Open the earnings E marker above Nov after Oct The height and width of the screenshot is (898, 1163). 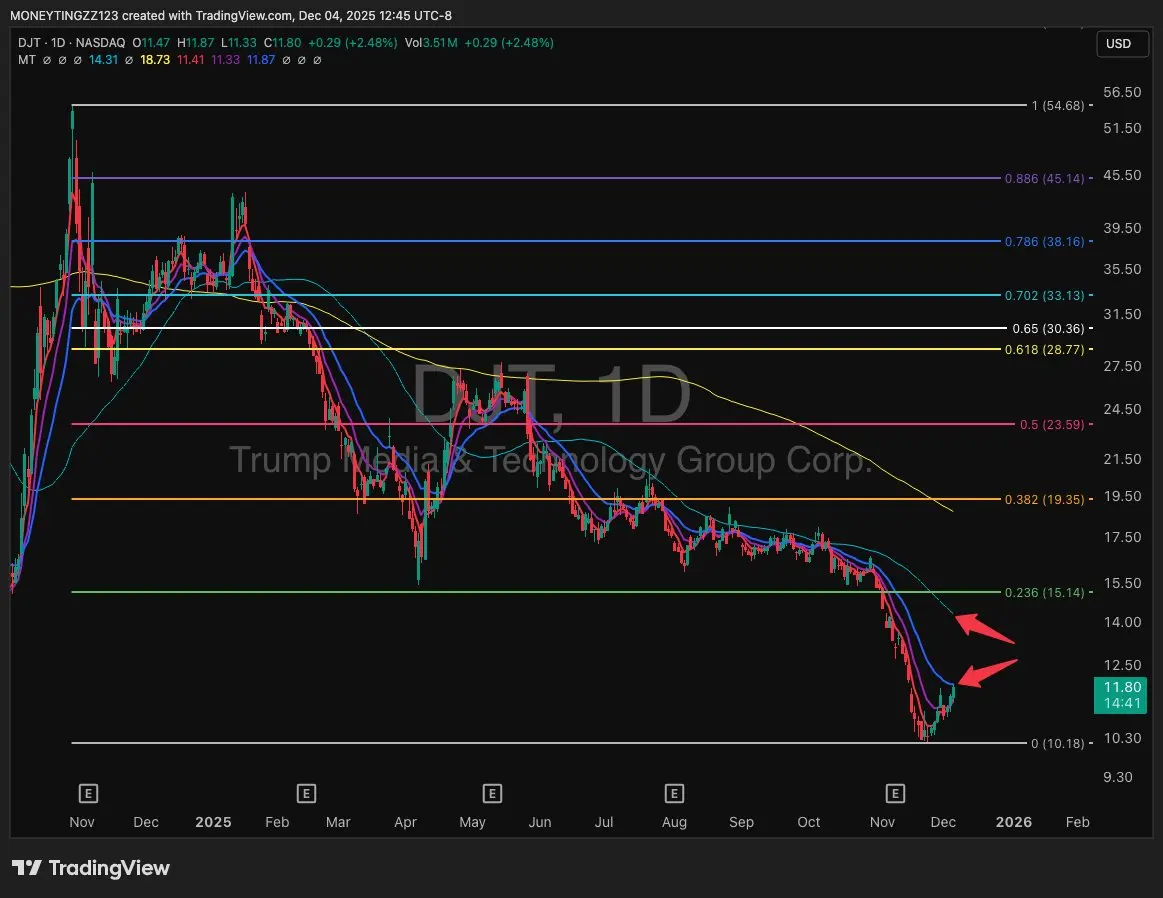(895, 794)
